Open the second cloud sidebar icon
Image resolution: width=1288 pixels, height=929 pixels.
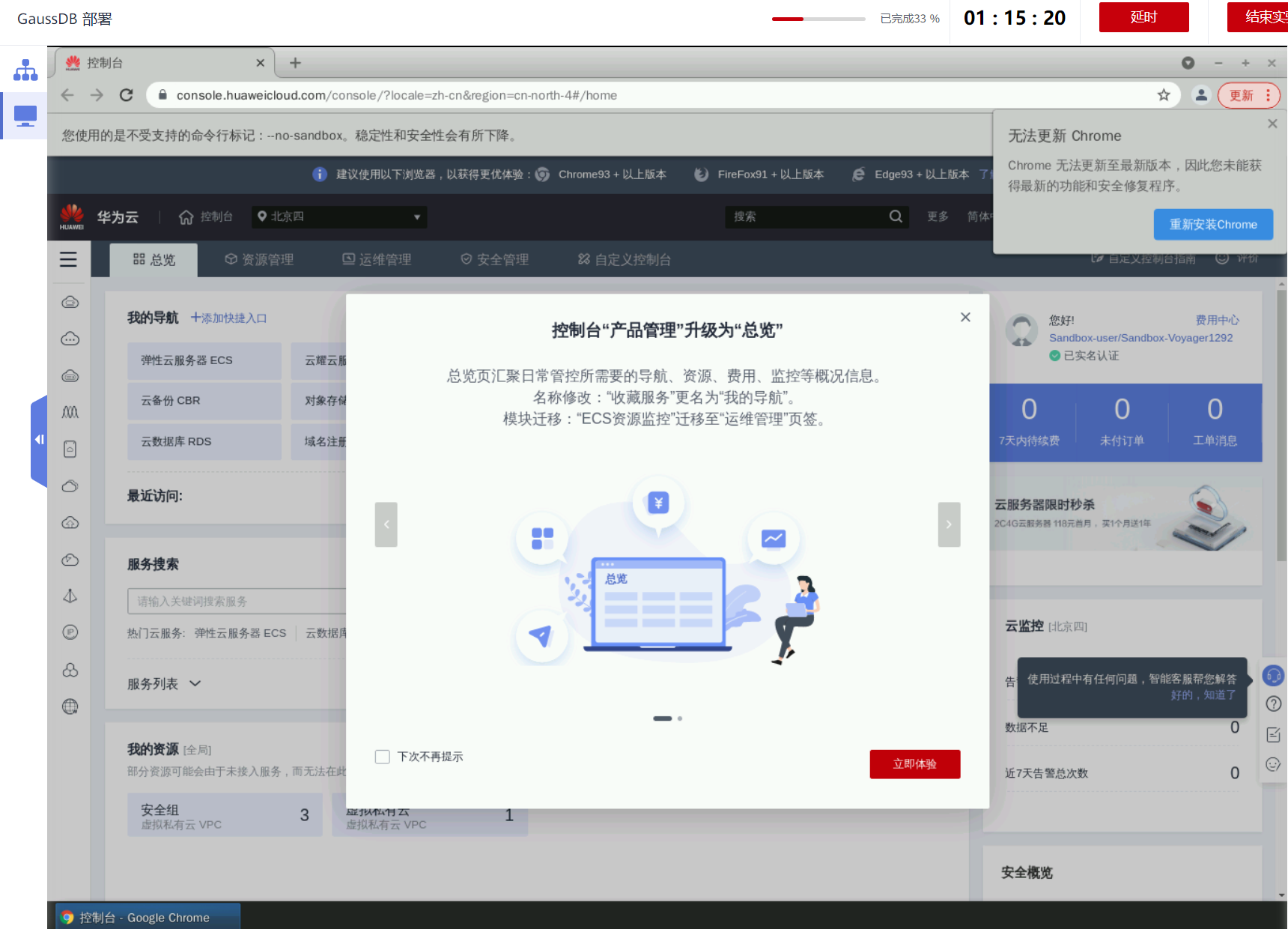point(70,339)
